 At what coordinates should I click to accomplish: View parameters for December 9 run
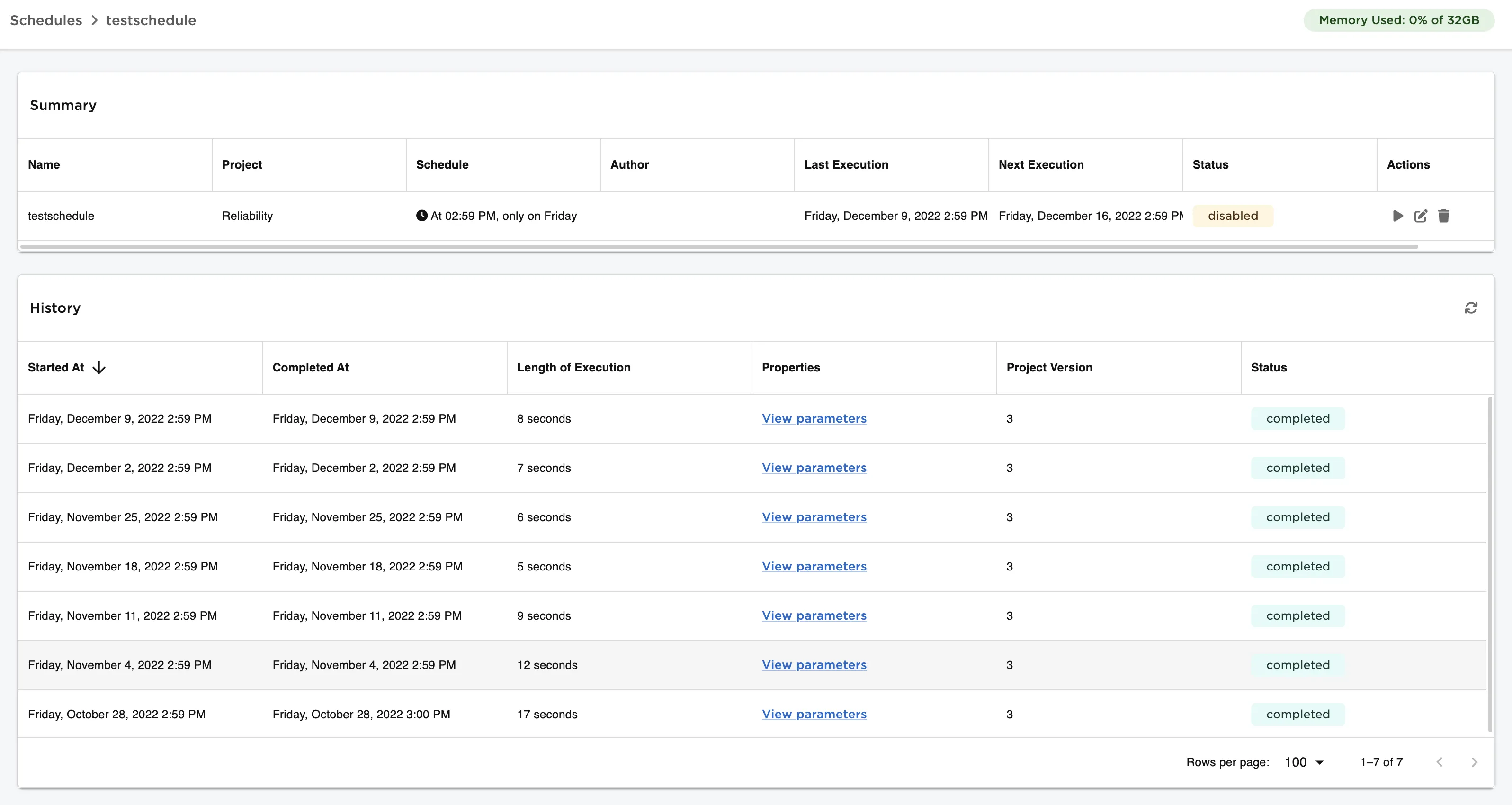point(814,419)
